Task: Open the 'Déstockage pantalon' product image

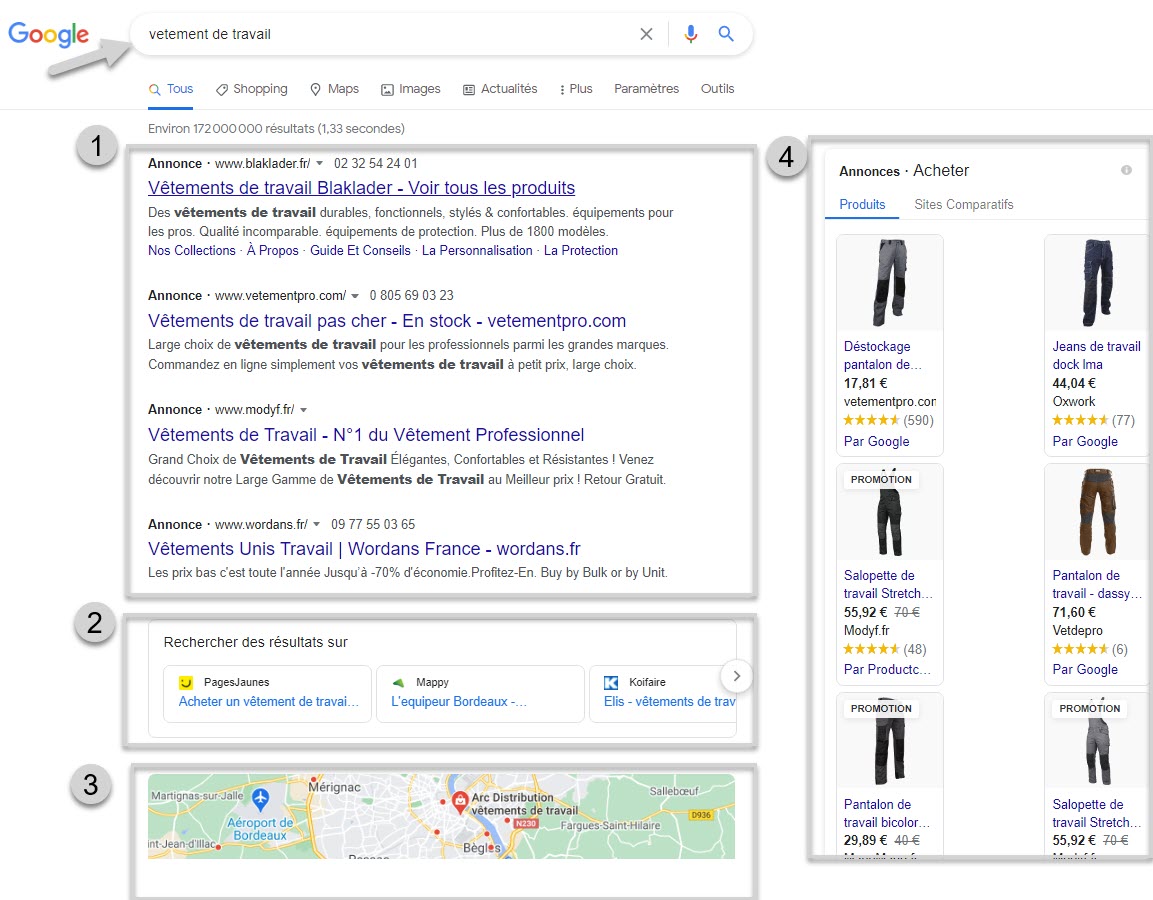Action: (x=890, y=282)
